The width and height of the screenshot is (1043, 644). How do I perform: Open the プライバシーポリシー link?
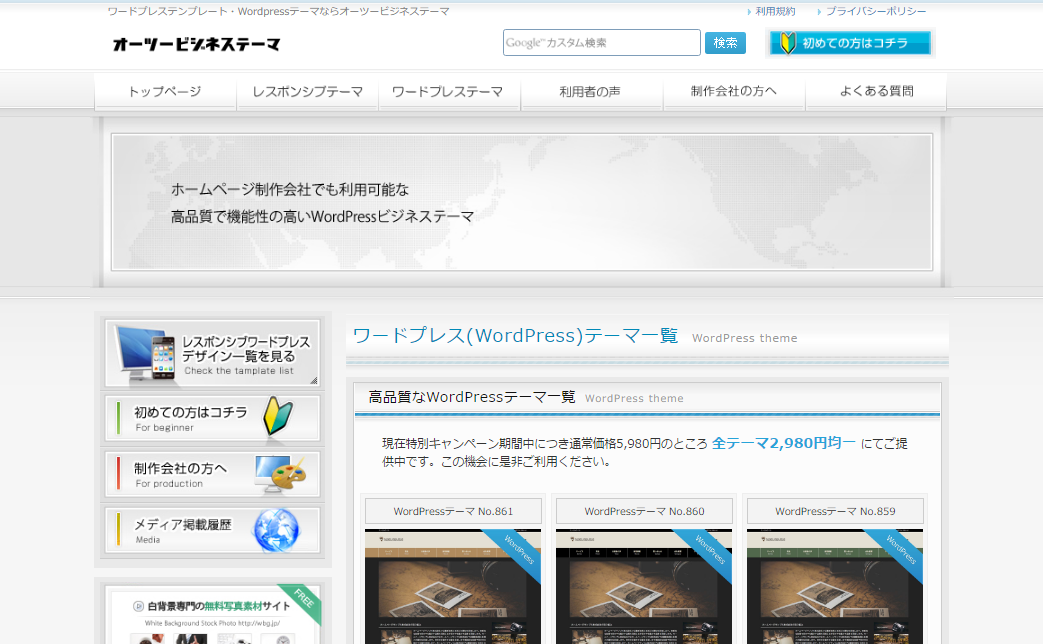875,11
